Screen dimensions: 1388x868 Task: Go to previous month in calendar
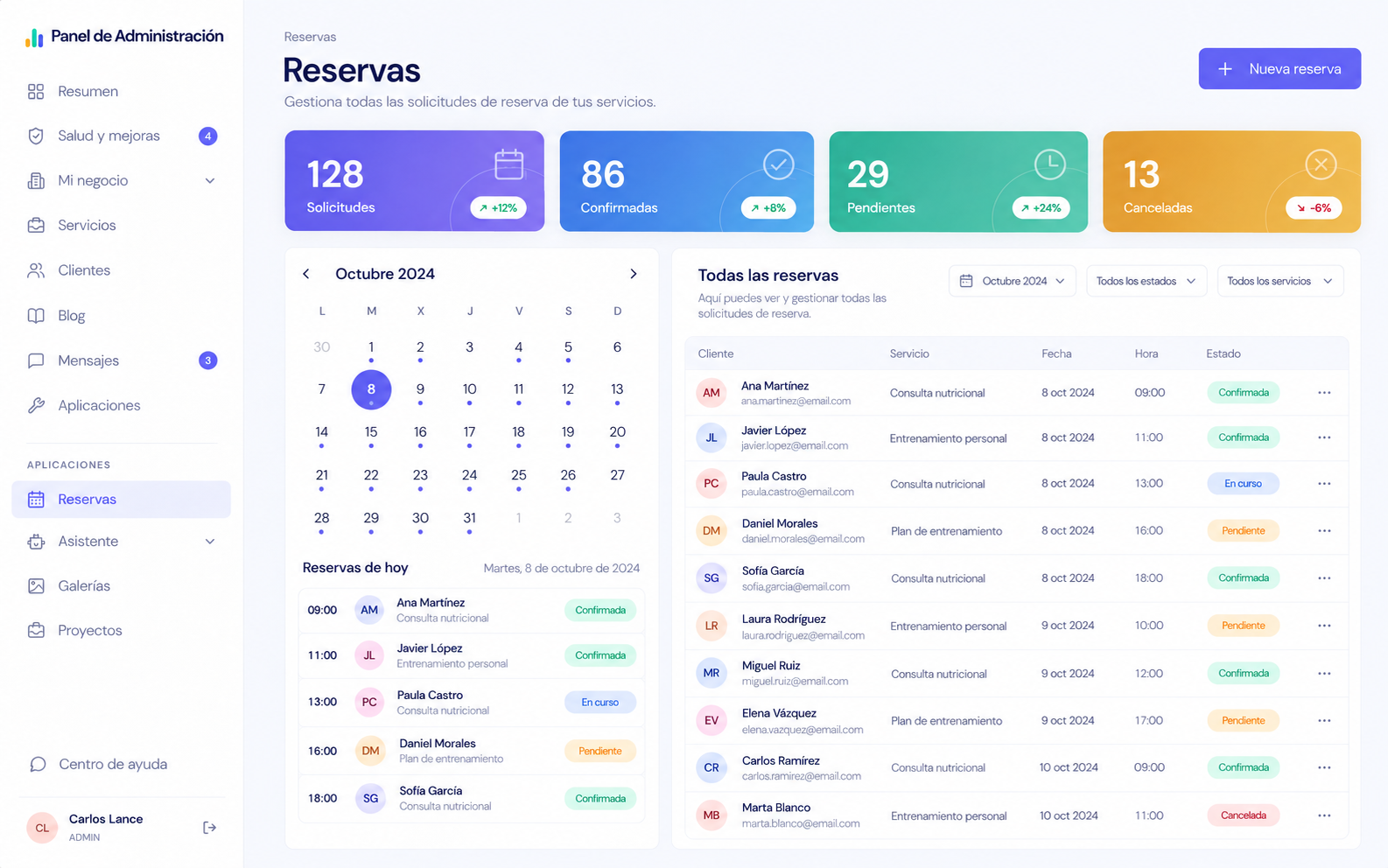tap(306, 274)
